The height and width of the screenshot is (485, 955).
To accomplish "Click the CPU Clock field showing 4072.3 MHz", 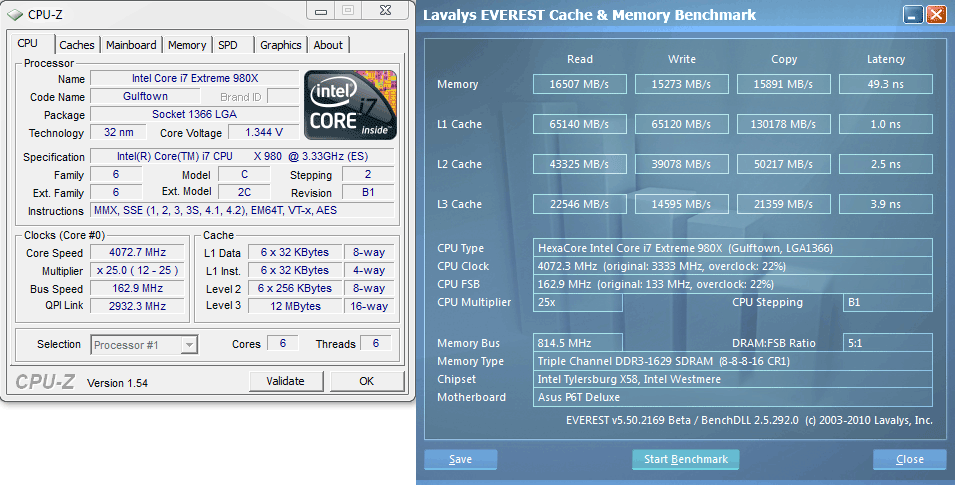I will click(733, 266).
